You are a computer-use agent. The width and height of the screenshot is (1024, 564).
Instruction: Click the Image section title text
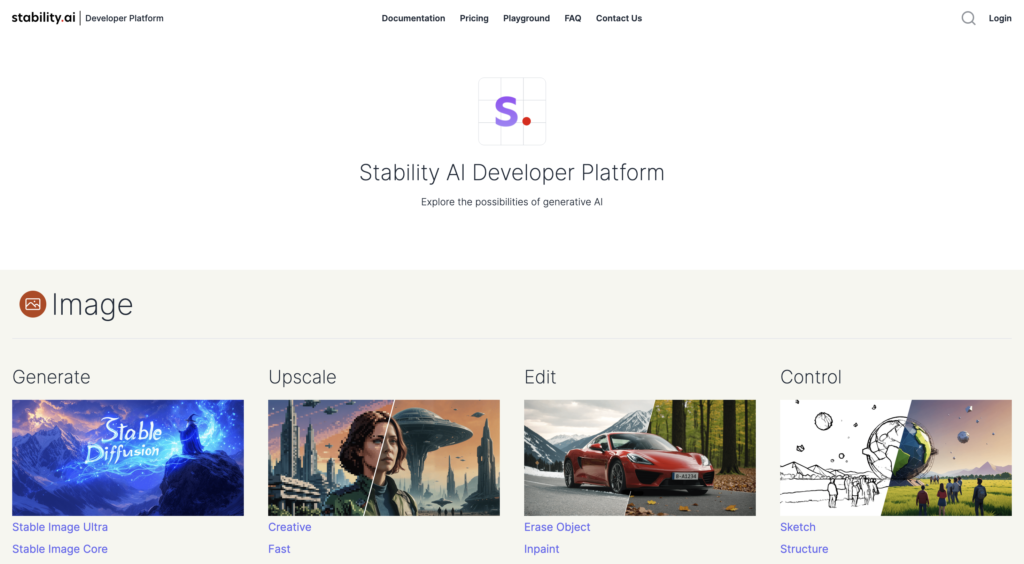tap(92, 305)
